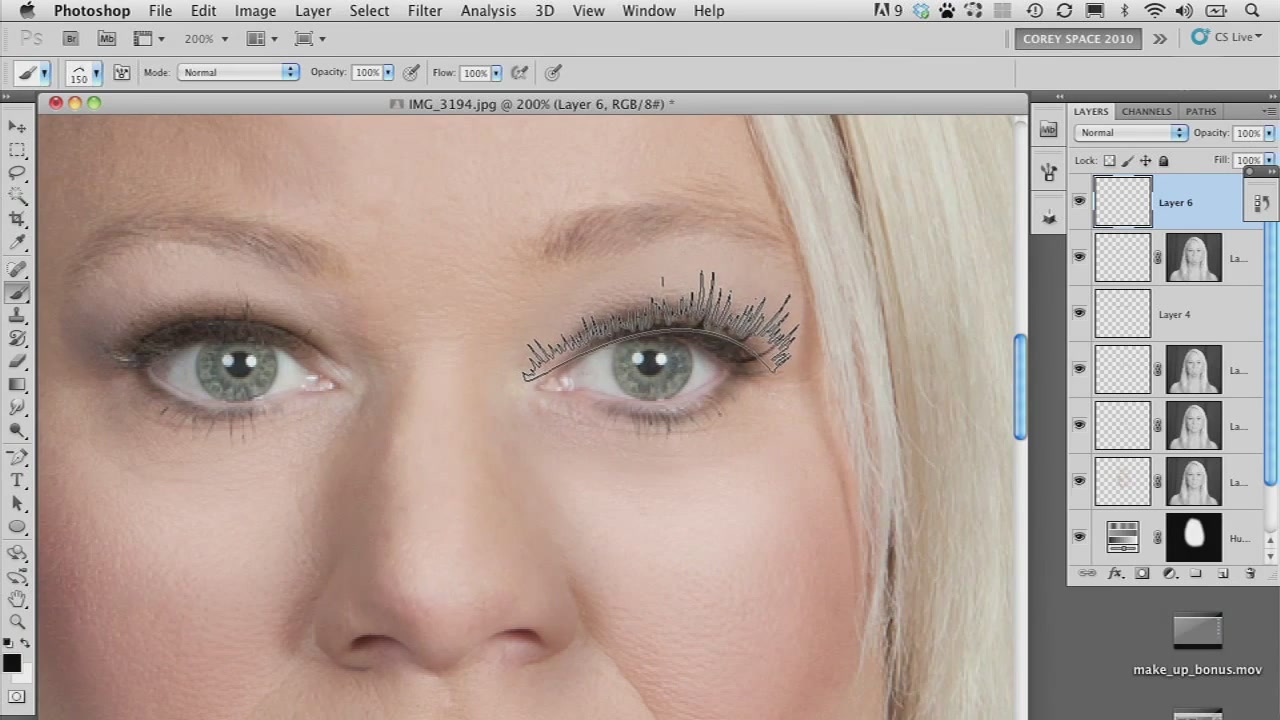The width and height of the screenshot is (1280, 720).
Task: Open the Arrange Documents dropdown
Action: [262, 38]
